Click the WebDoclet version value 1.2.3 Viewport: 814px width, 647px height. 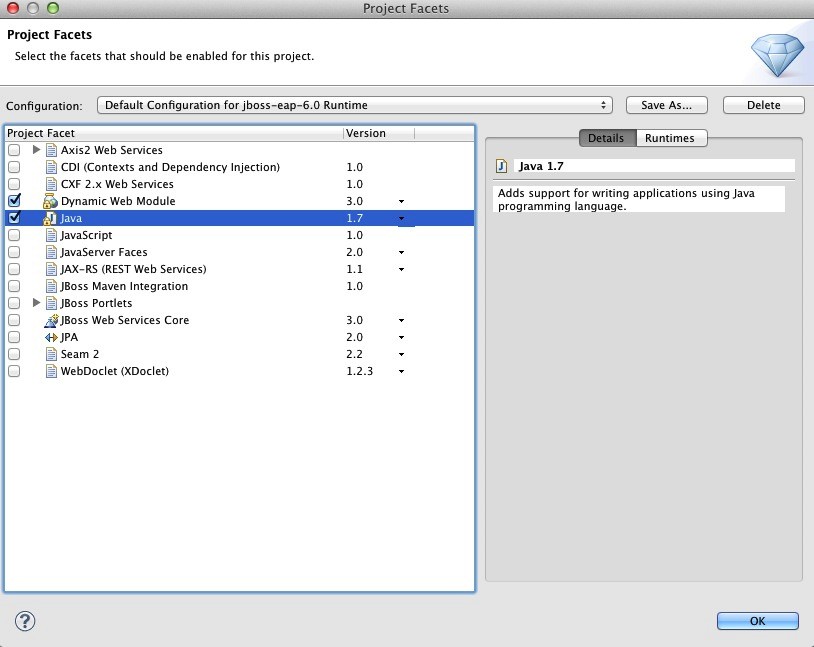pyautogui.click(x=359, y=371)
